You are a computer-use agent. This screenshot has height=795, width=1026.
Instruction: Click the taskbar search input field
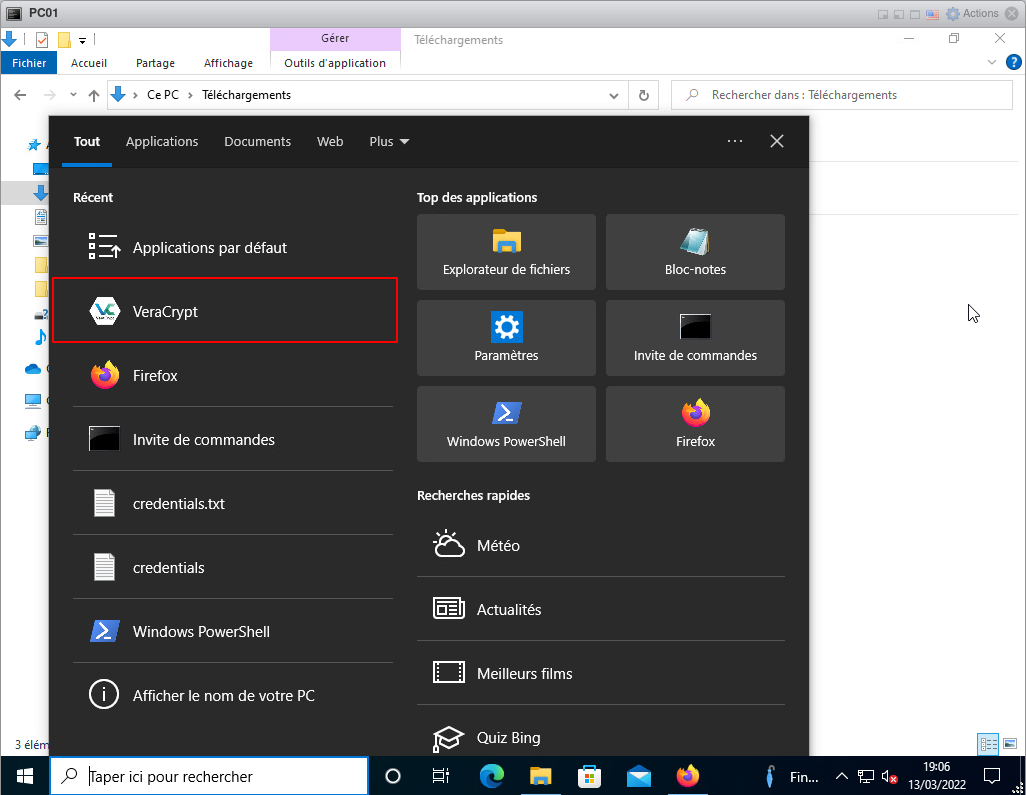click(x=220, y=776)
